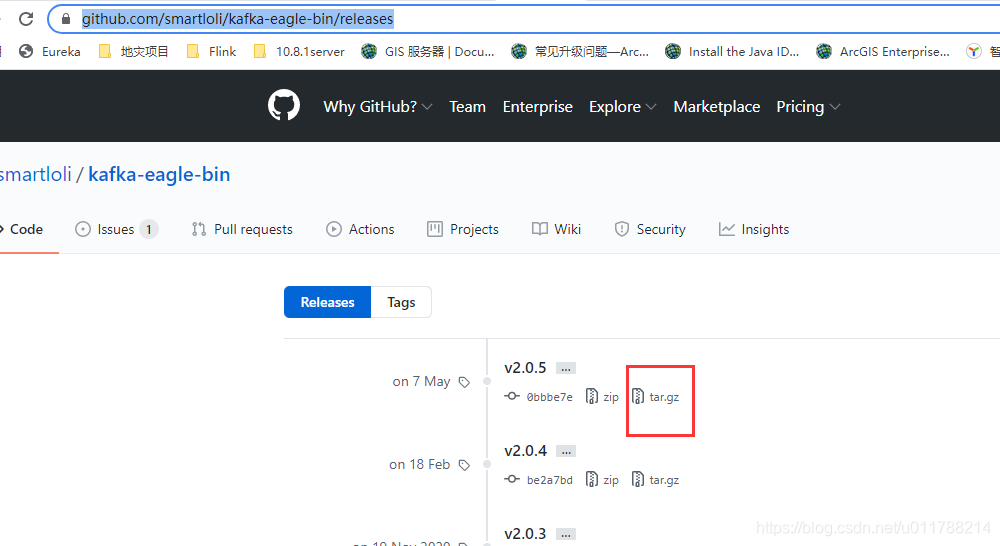
Task: Expand the Pricing dropdown menu
Action: (x=808, y=107)
